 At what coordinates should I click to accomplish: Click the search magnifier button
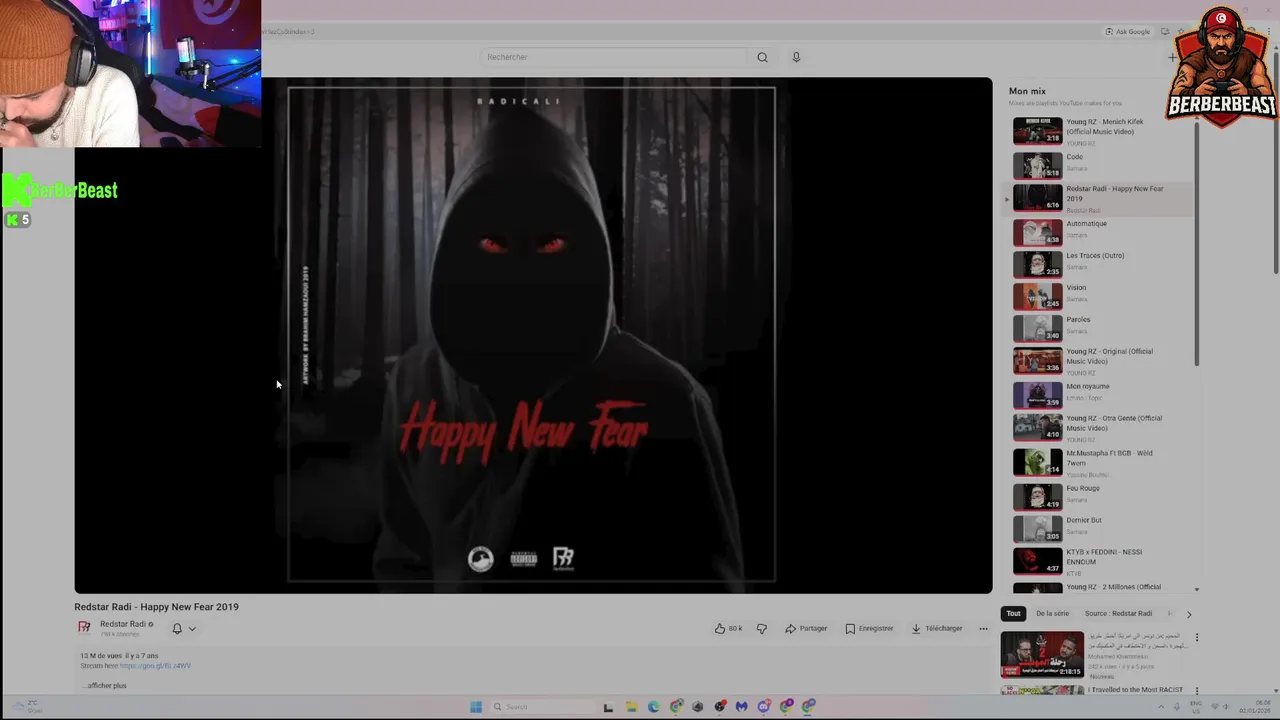(x=762, y=57)
